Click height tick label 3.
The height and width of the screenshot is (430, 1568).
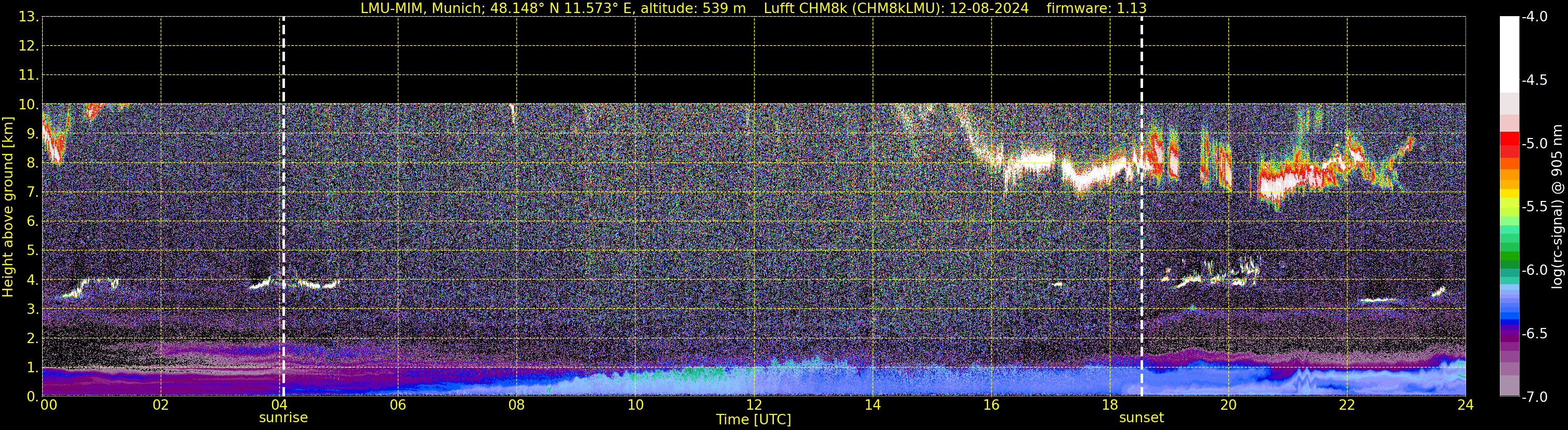(32, 309)
